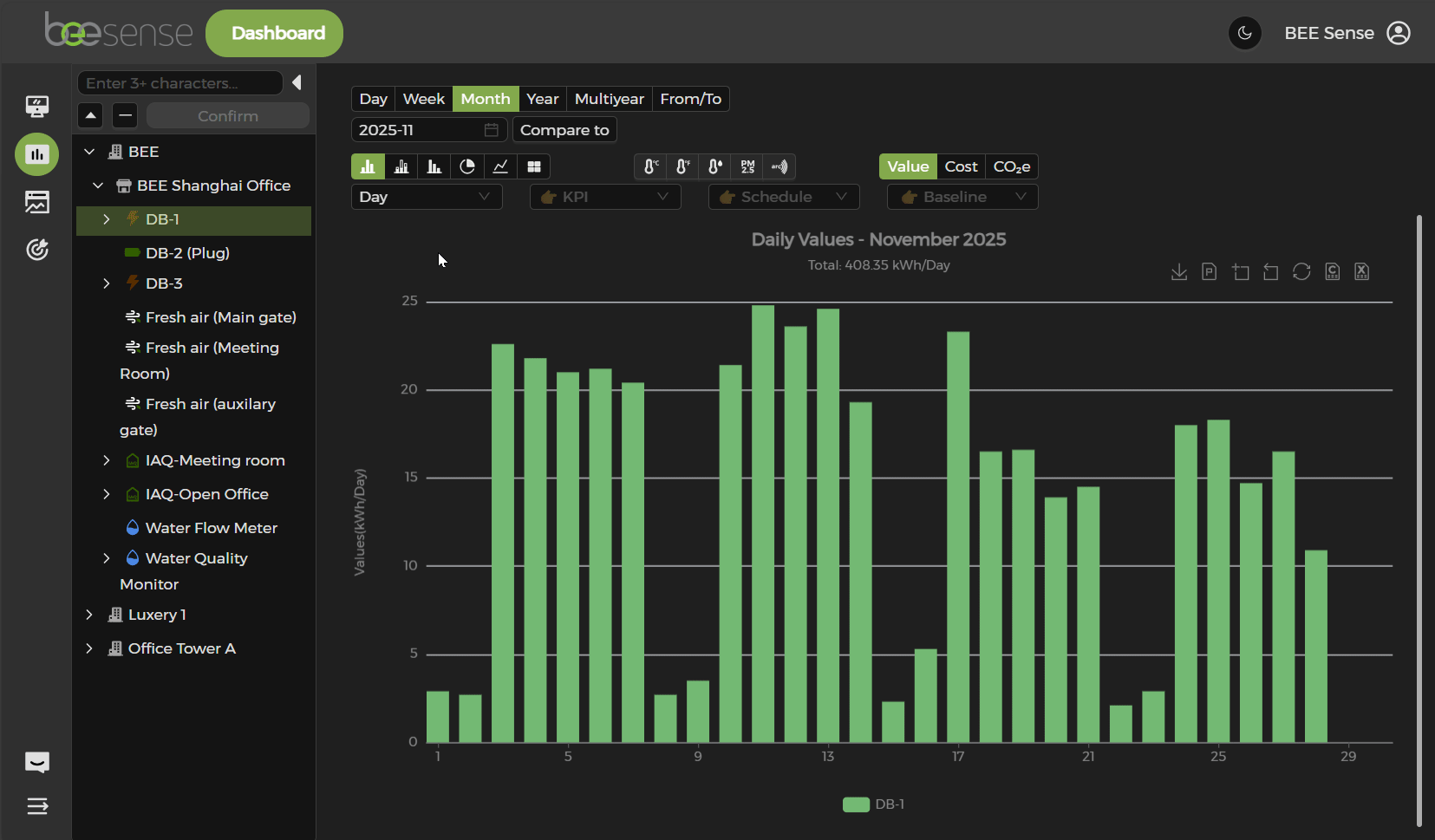The width and height of the screenshot is (1435, 840).
Task: Export chart data to Excel file
Action: point(1361,272)
